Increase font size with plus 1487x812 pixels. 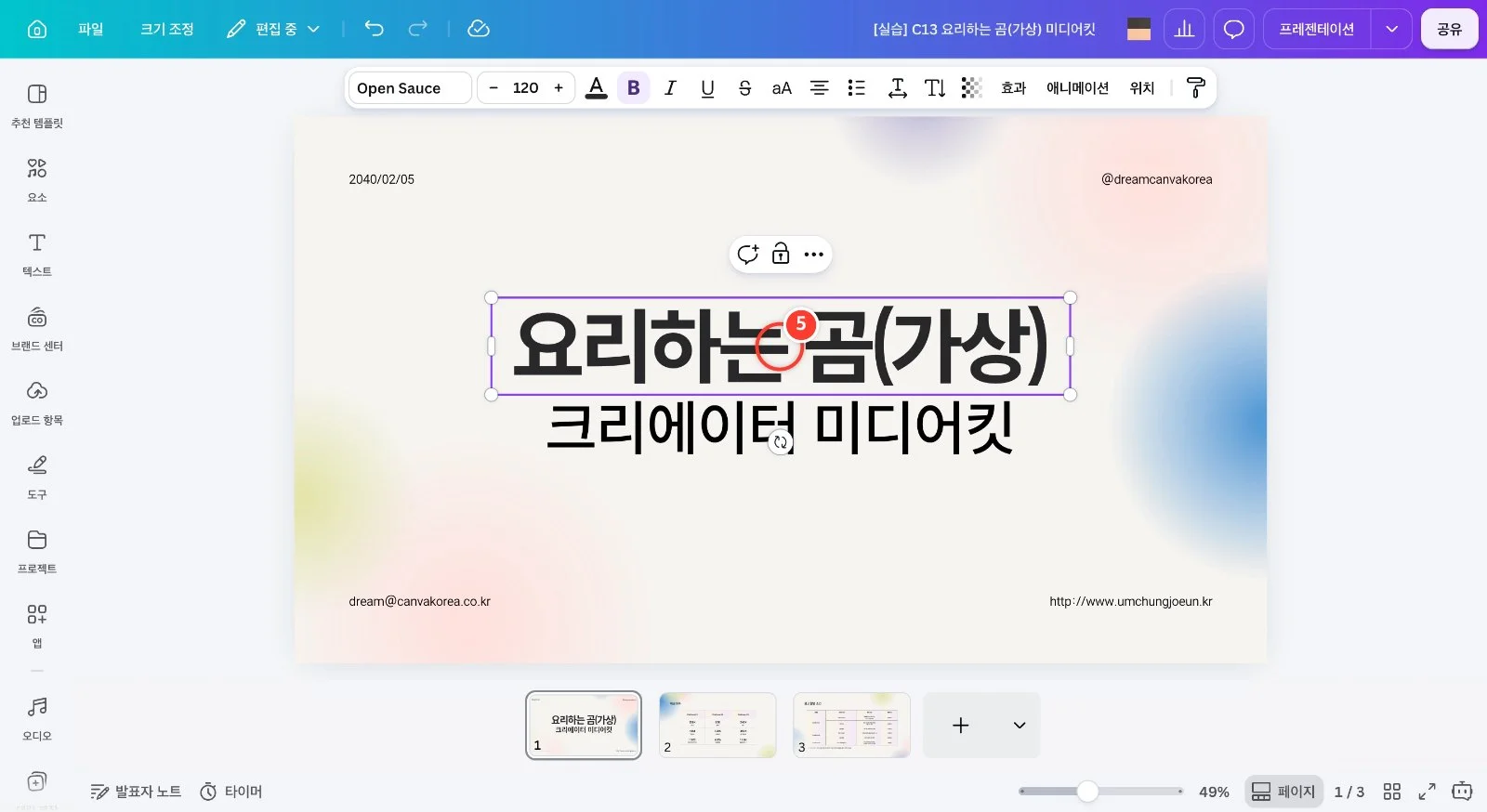click(x=559, y=87)
